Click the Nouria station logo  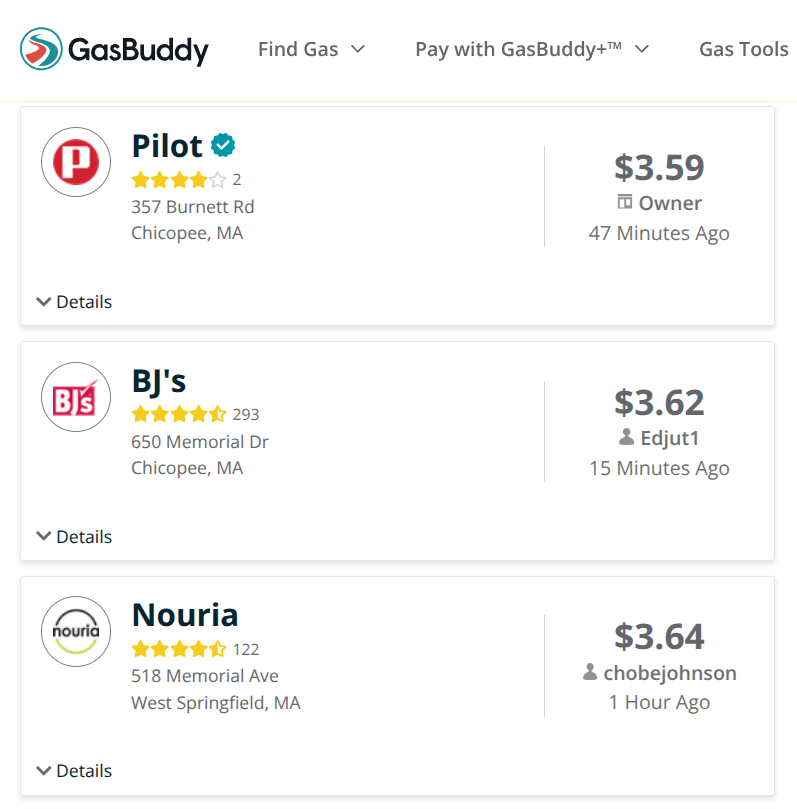point(76,631)
